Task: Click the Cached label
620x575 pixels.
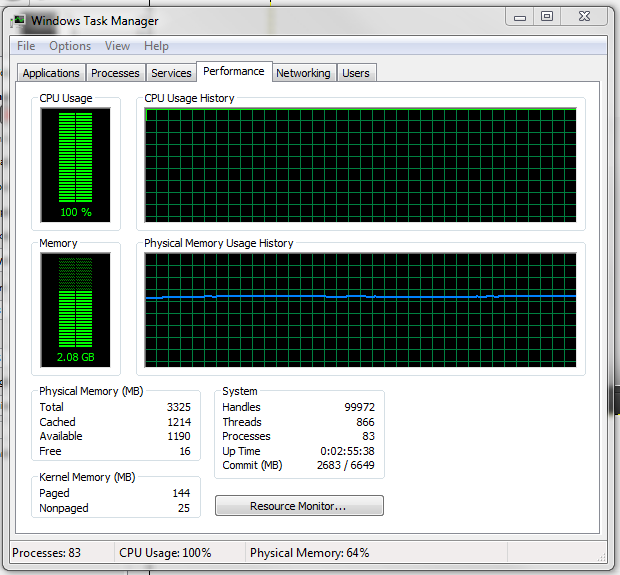Action: pyautogui.click(x=57, y=422)
